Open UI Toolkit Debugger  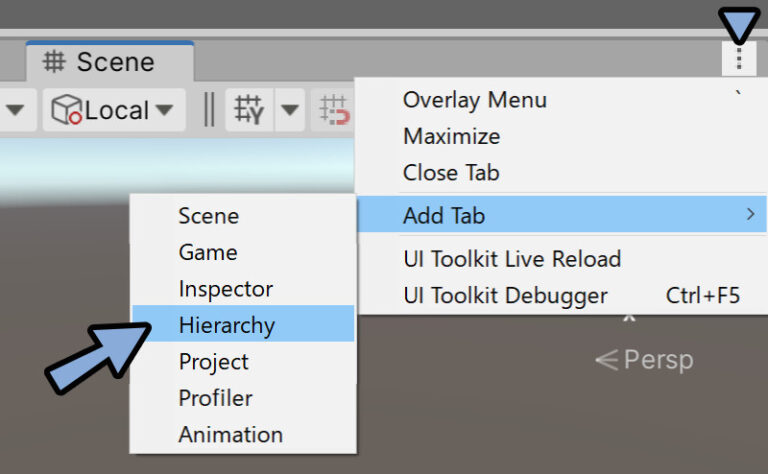pyautogui.click(x=505, y=295)
